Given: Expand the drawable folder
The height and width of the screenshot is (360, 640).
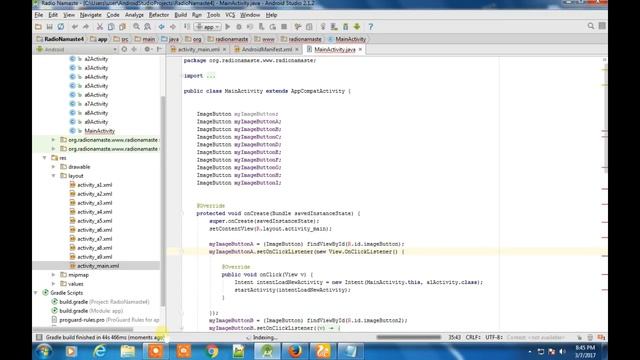Looking at the screenshot, I should point(53,167).
